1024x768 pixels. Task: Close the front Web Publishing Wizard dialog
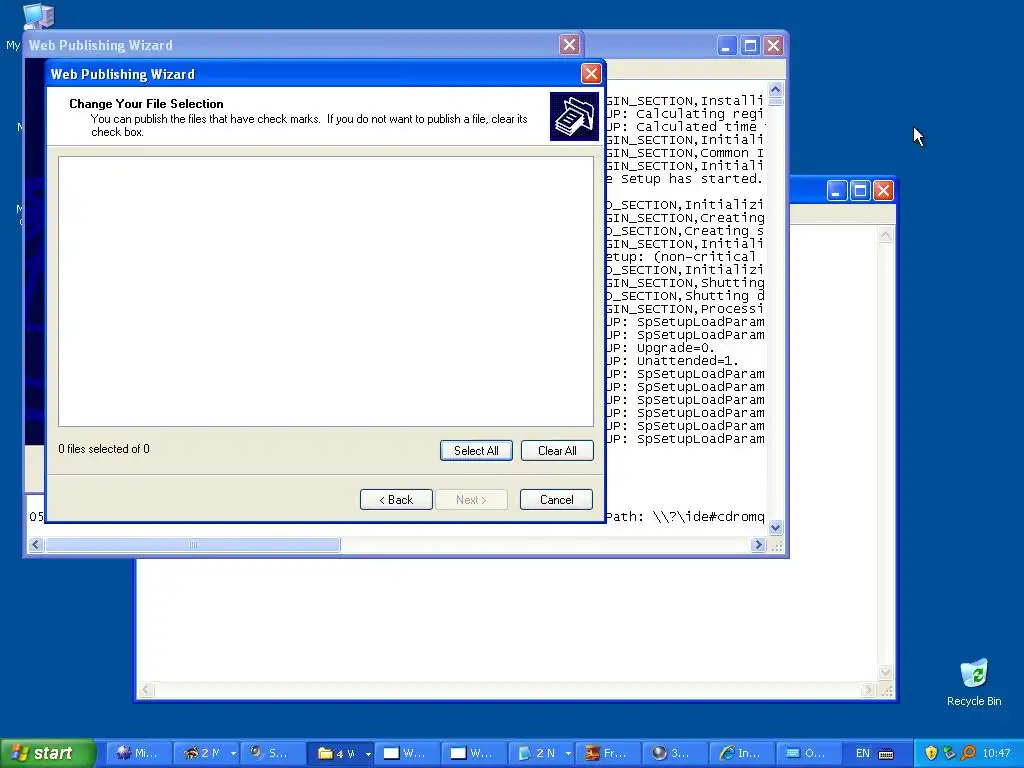pyautogui.click(x=591, y=74)
